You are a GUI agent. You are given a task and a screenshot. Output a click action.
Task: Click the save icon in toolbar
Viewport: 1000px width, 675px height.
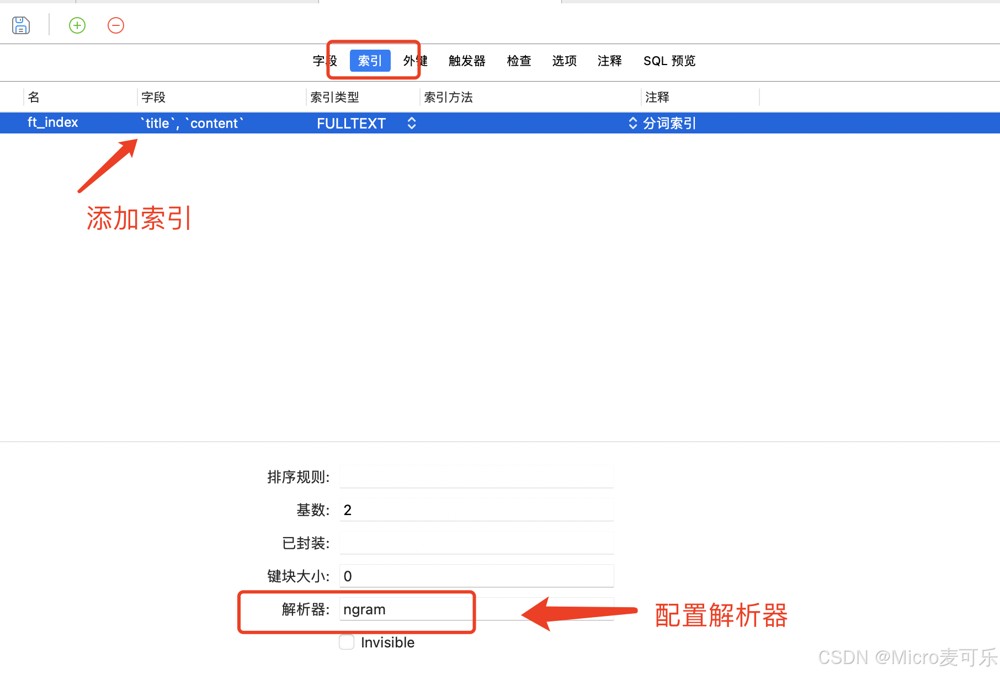21,26
